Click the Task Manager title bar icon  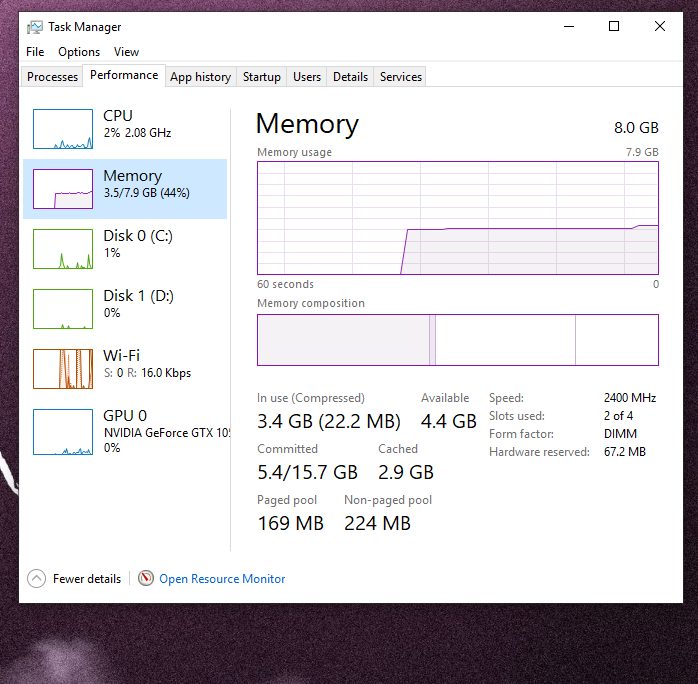click(35, 27)
